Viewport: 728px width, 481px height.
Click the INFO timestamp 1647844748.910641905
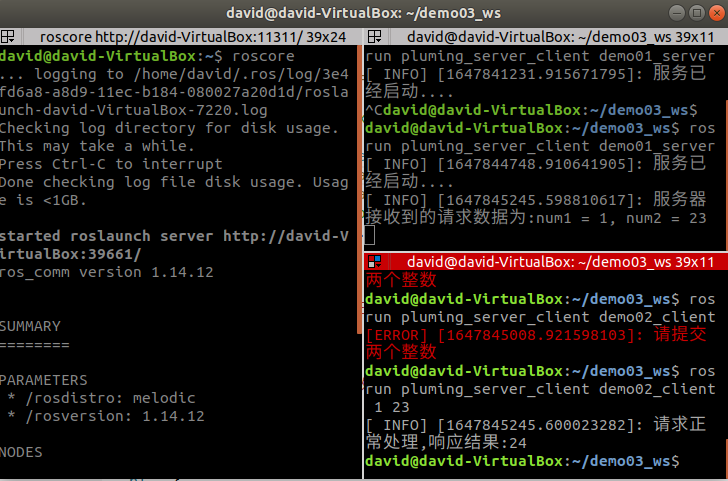click(x=537, y=164)
